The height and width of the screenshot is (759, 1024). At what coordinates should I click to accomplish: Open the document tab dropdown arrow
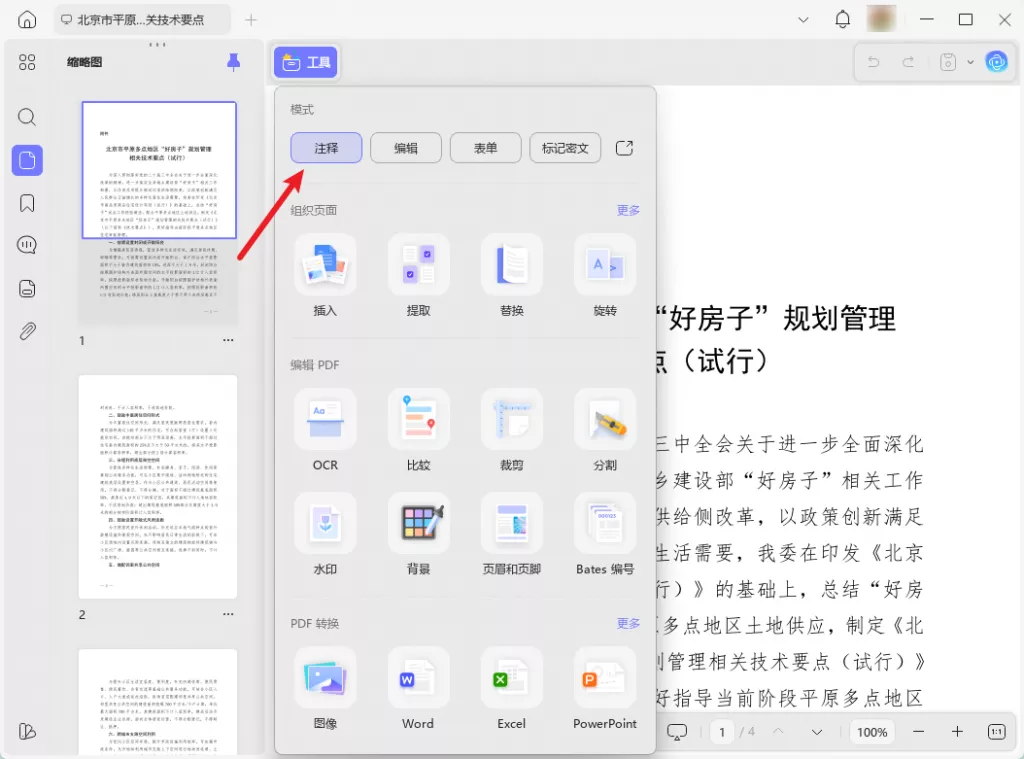click(803, 19)
